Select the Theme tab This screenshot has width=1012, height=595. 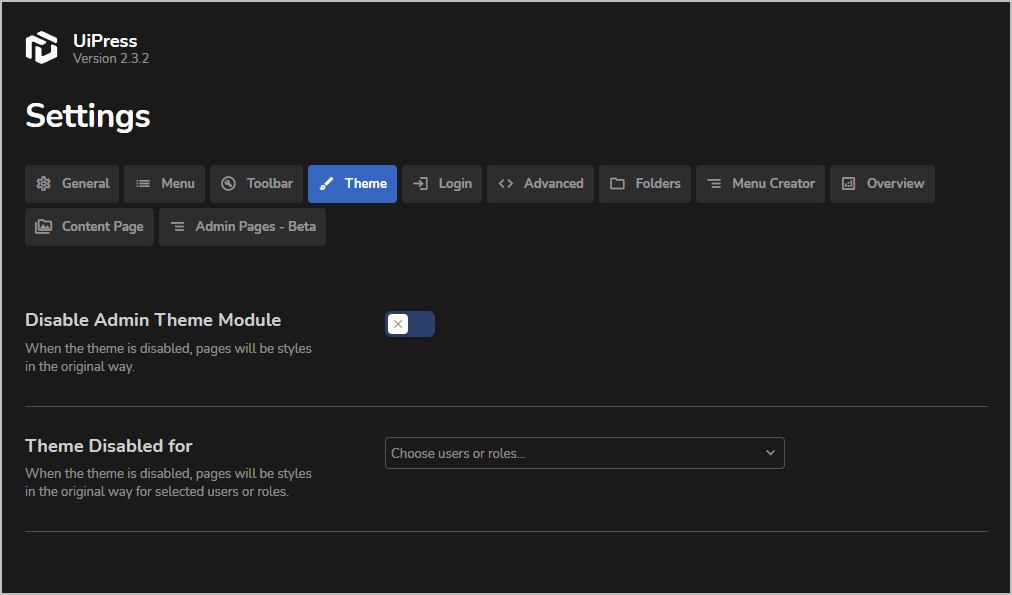click(352, 184)
